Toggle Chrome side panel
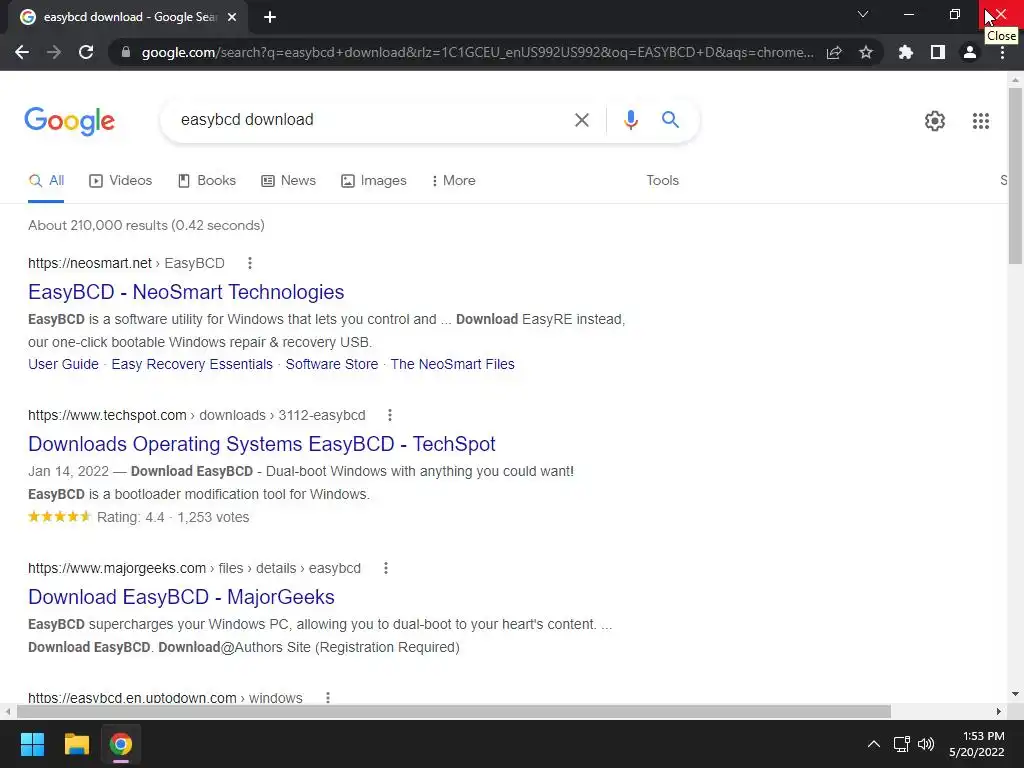This screenshot has width=1024, height=768. point(937,52)
